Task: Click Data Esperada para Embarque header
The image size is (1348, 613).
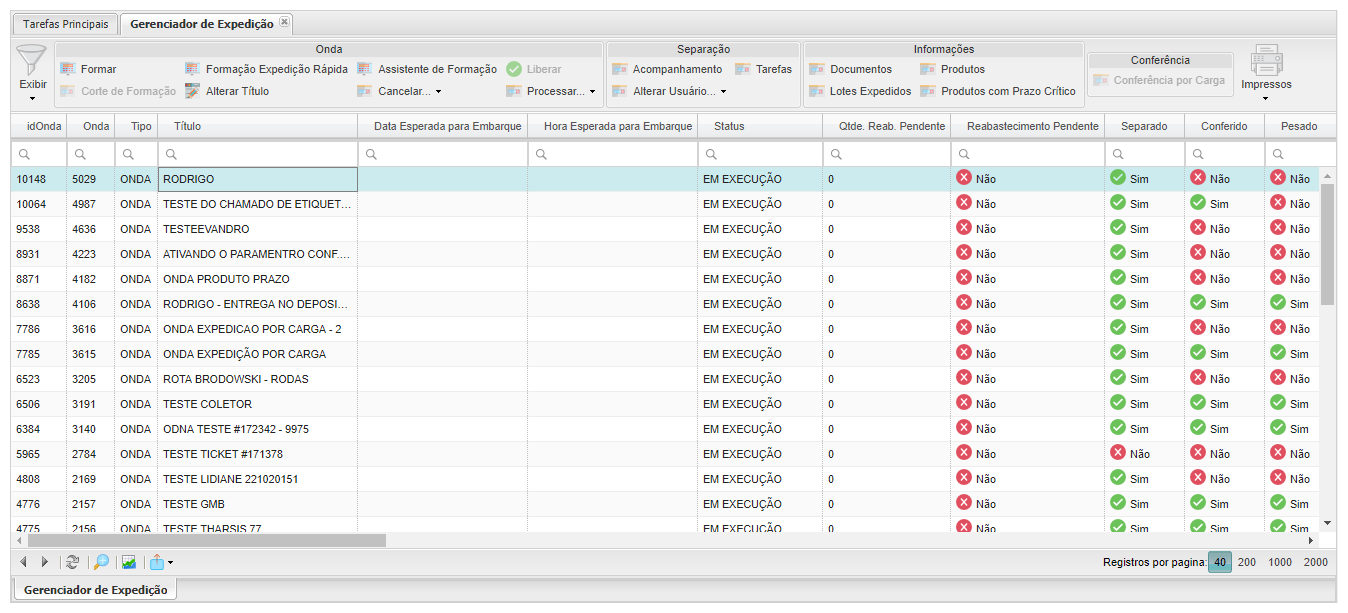Action: [443, 126]
